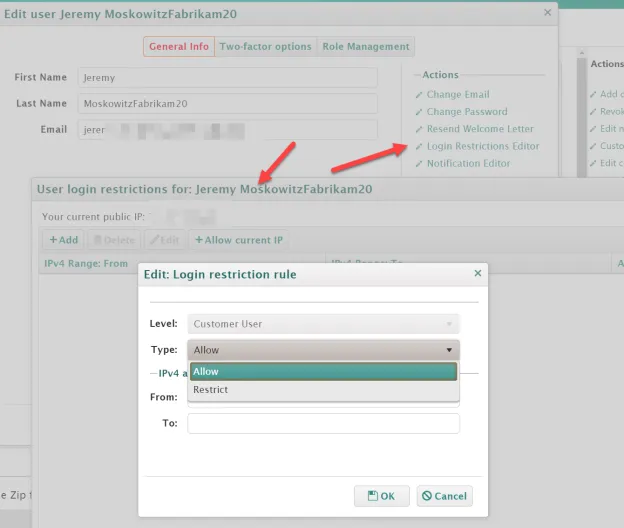Choose Restrict from the Type dropdown list
The width and height of the screenshot is (624, 528).
tap(323, 390)
